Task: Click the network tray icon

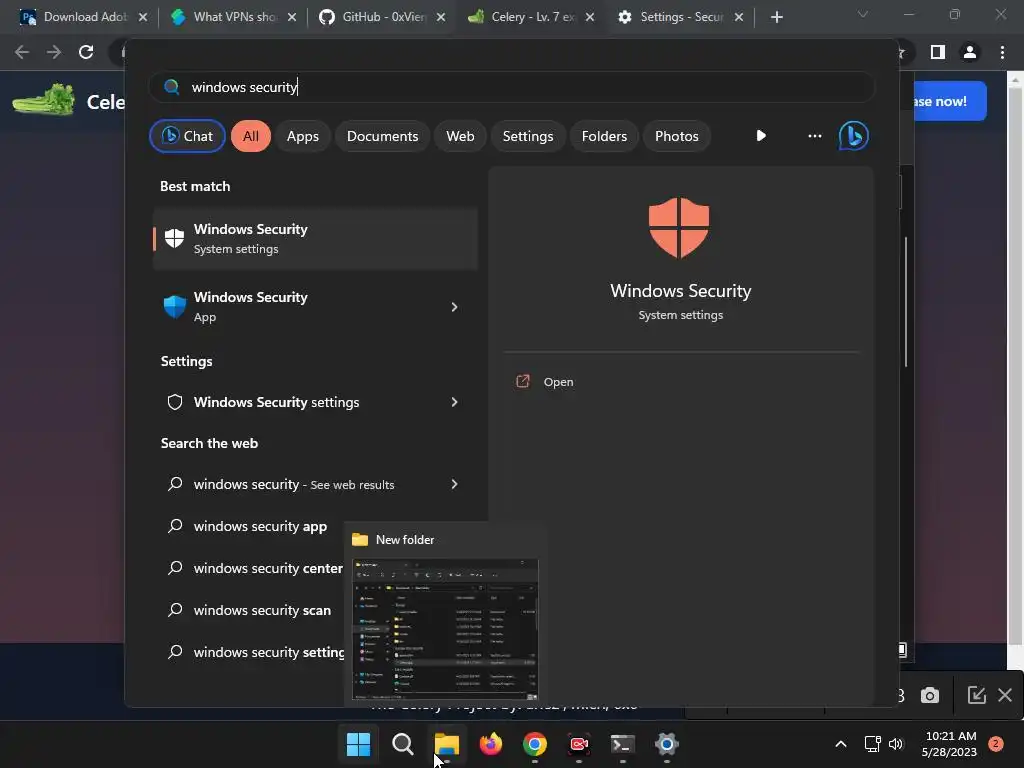Action: coord(872,744)
